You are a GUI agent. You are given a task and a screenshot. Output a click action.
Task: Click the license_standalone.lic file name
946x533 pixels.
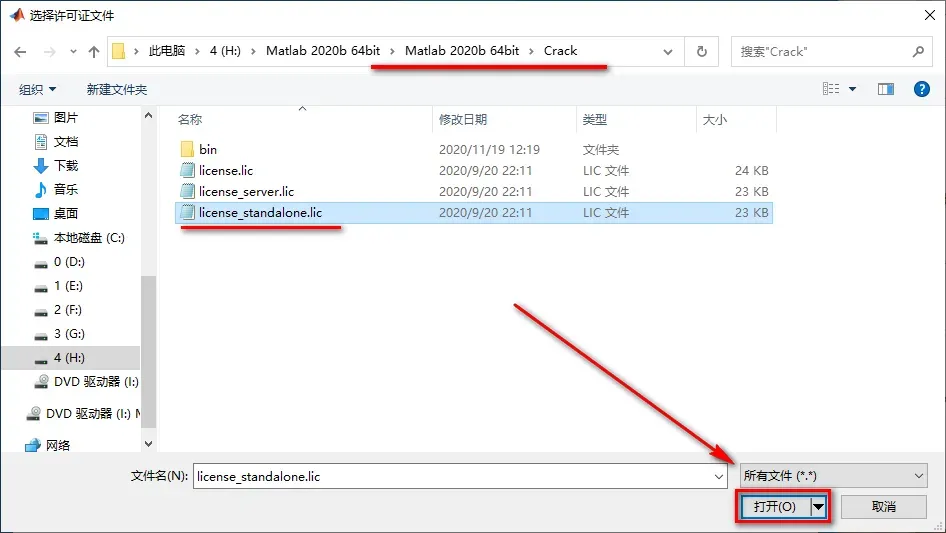coord(261,212)
